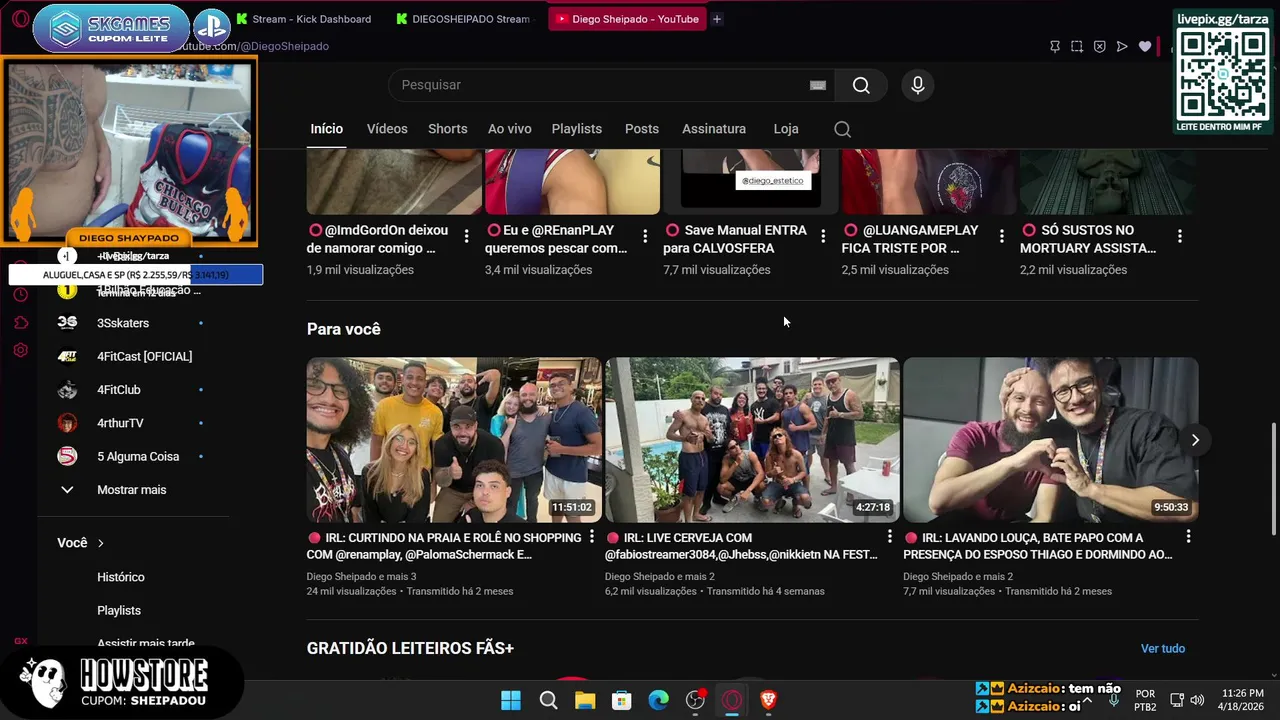This screenshot has width=1280, height=720.
Task: Click the Opera GX taskbar icon
Action: (732, 700)
